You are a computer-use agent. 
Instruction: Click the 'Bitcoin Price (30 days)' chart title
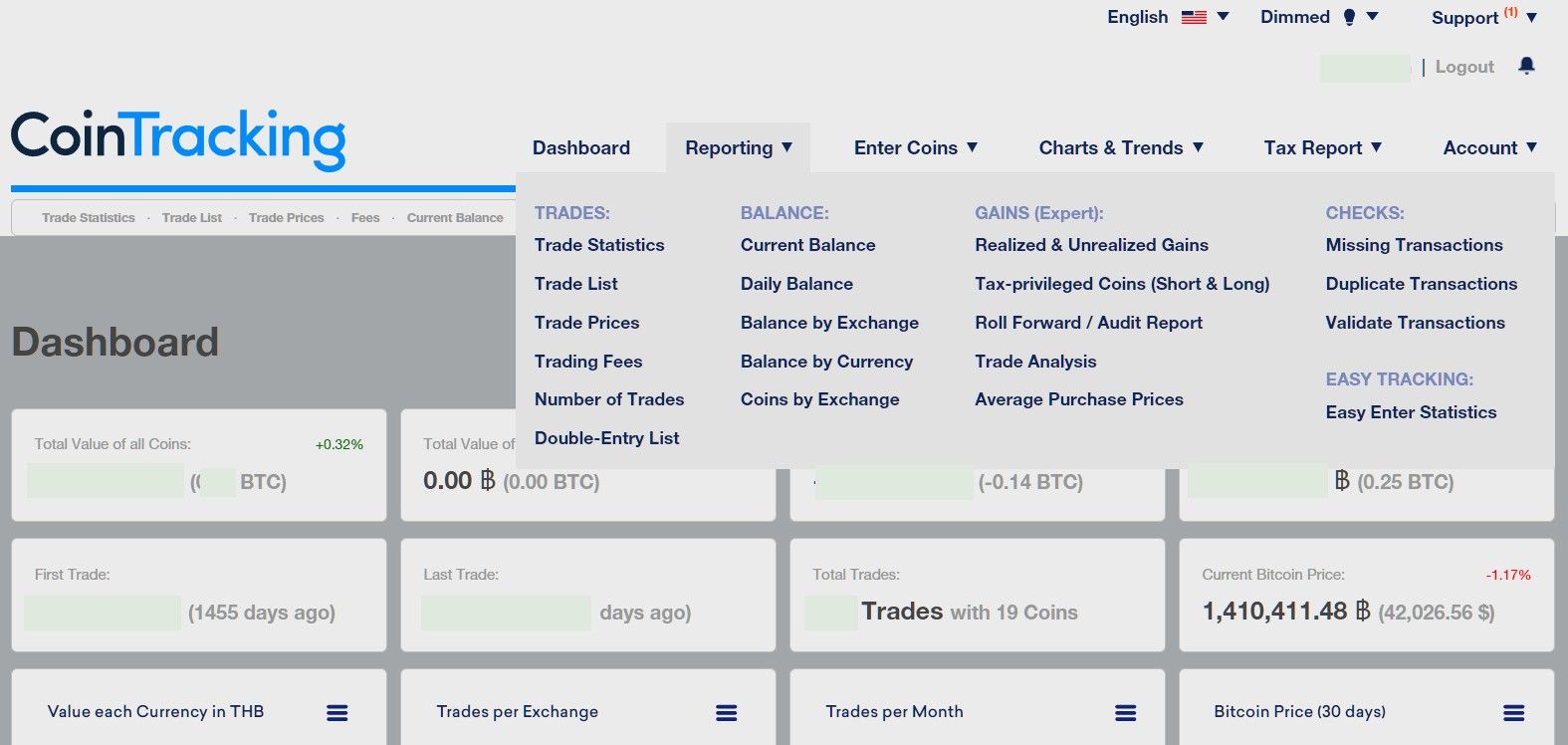click(x=1300, y=712)
